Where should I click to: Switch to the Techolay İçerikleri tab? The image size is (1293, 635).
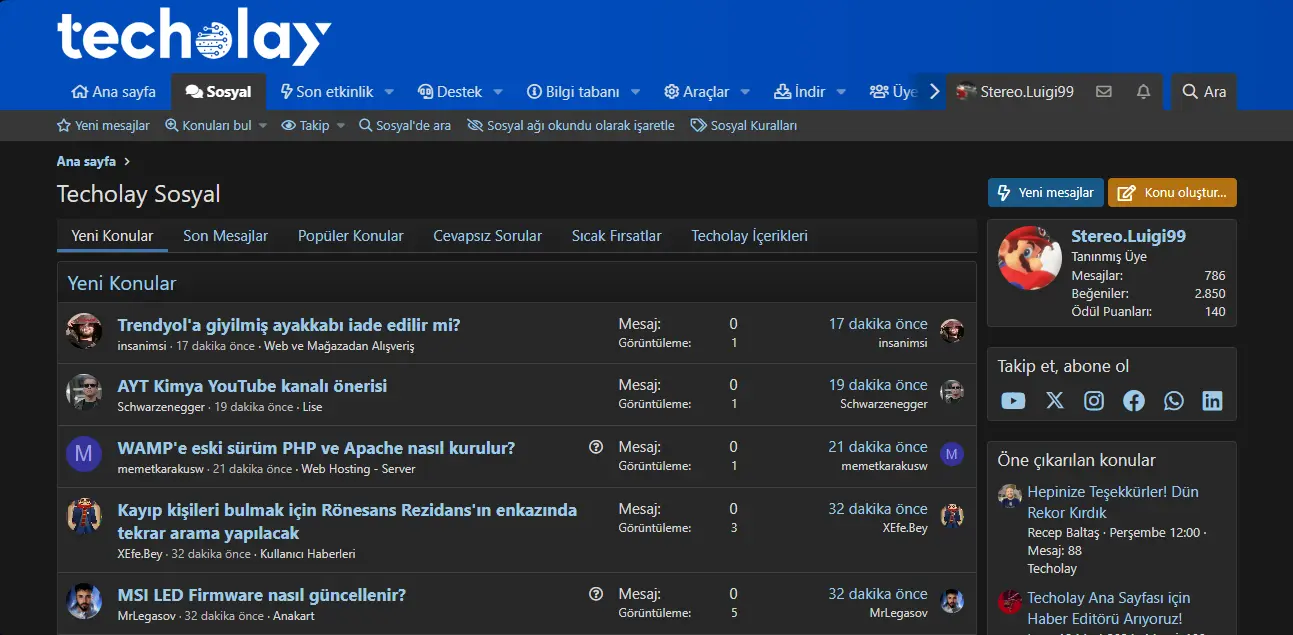(x=749, y=236)
